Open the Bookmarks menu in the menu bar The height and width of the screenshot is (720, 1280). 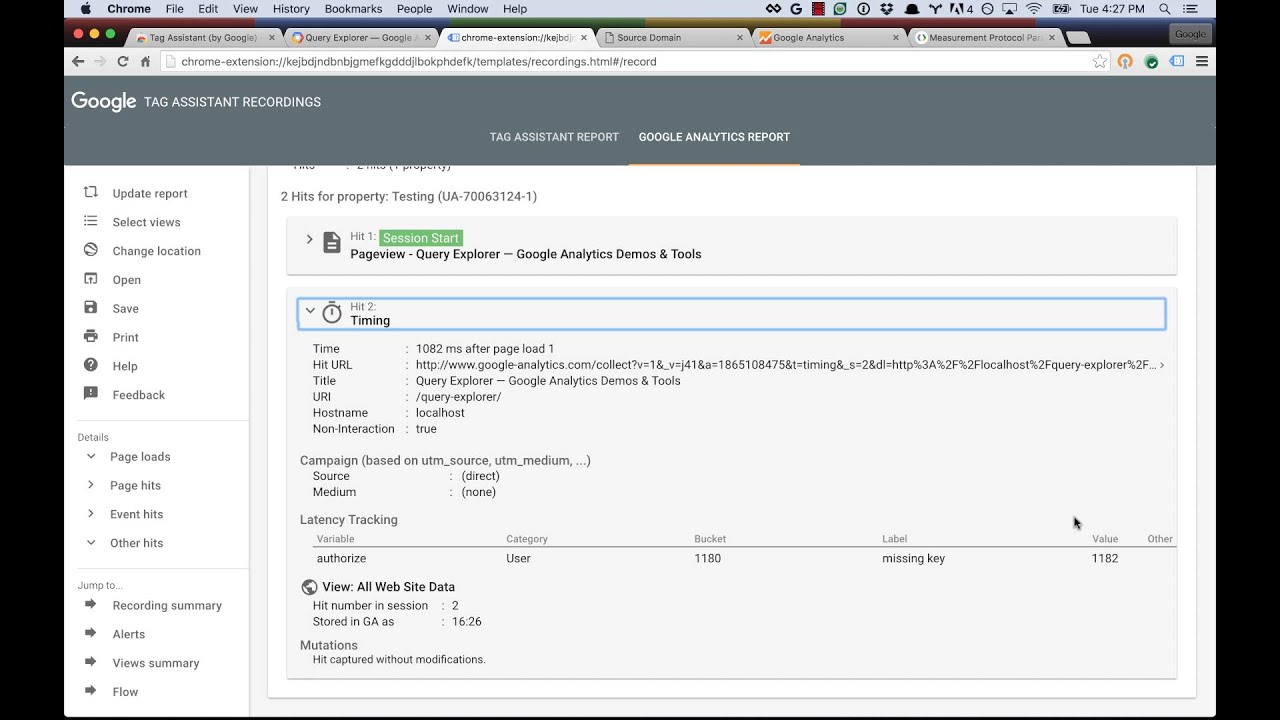354,9
